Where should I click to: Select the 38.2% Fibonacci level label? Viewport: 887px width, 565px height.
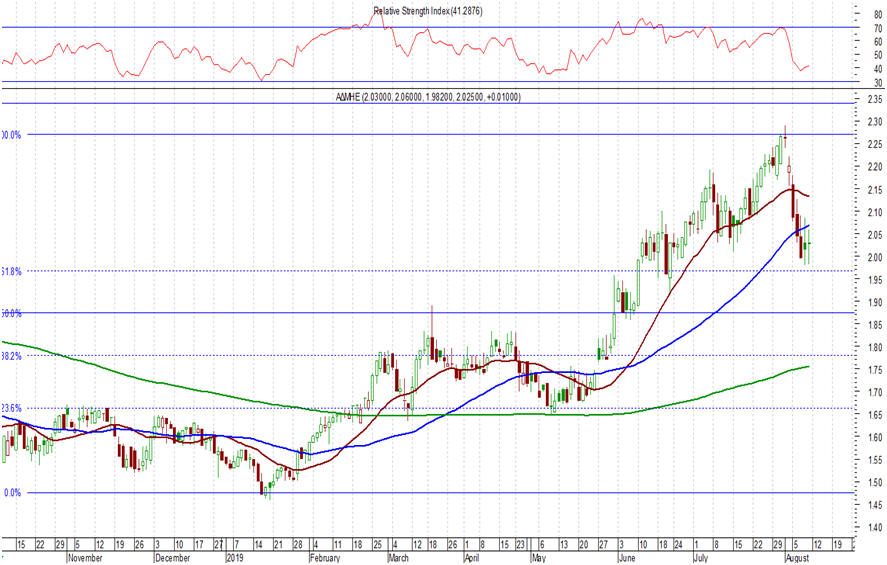pos(12,355)
